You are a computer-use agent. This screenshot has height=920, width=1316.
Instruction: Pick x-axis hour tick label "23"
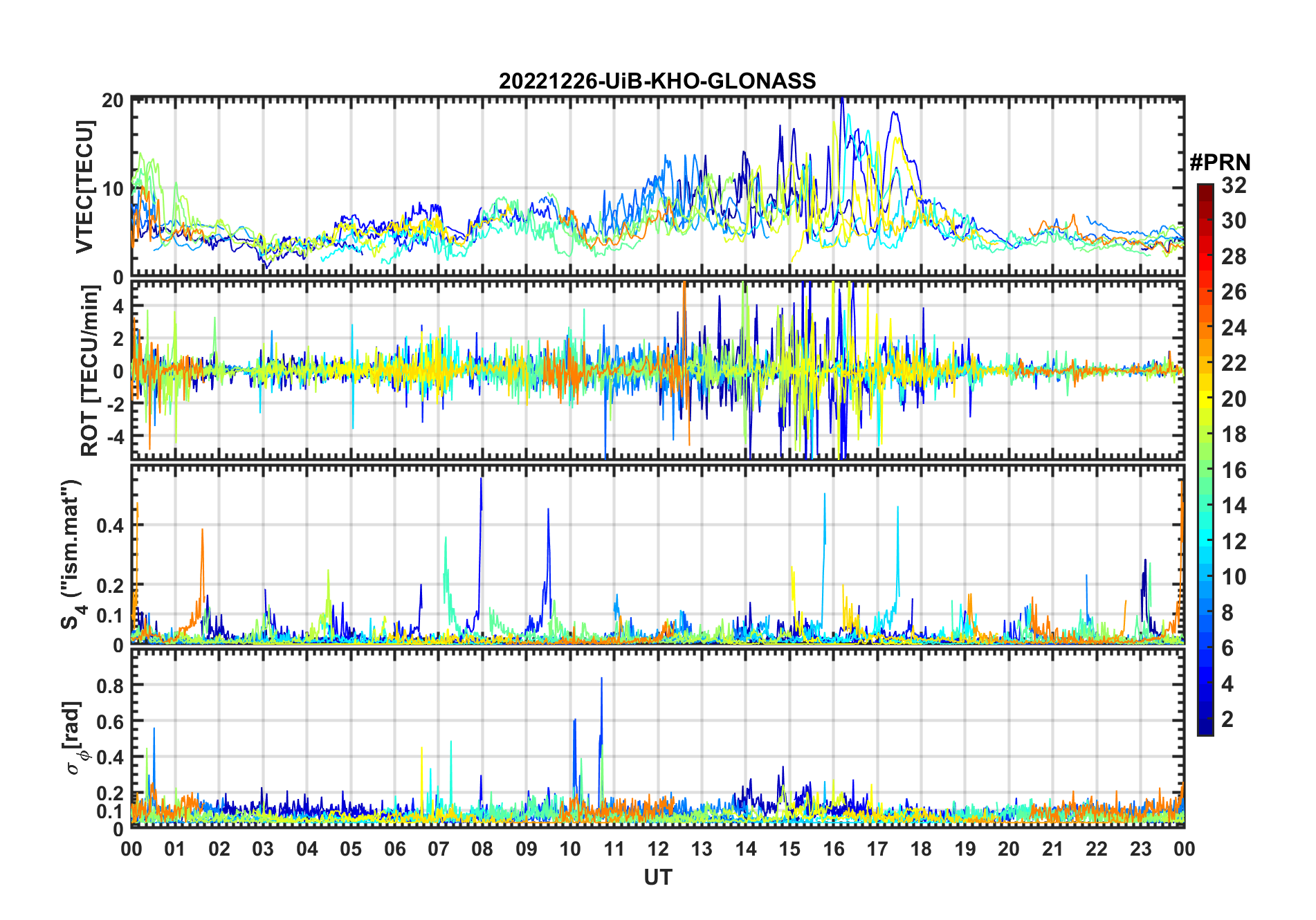(x=1141, y=849)
